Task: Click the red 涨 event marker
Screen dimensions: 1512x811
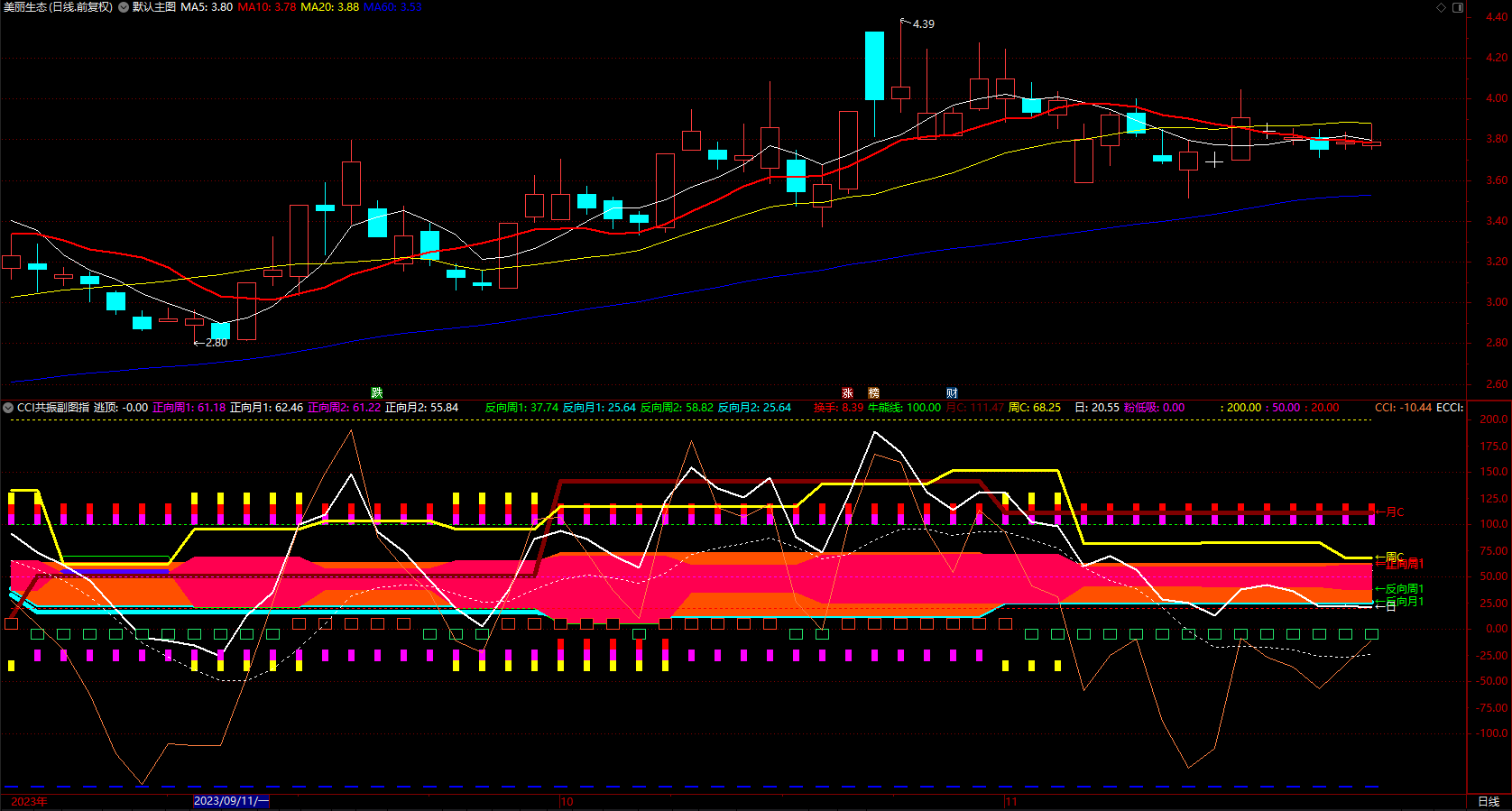Action: tap(847, 392)
